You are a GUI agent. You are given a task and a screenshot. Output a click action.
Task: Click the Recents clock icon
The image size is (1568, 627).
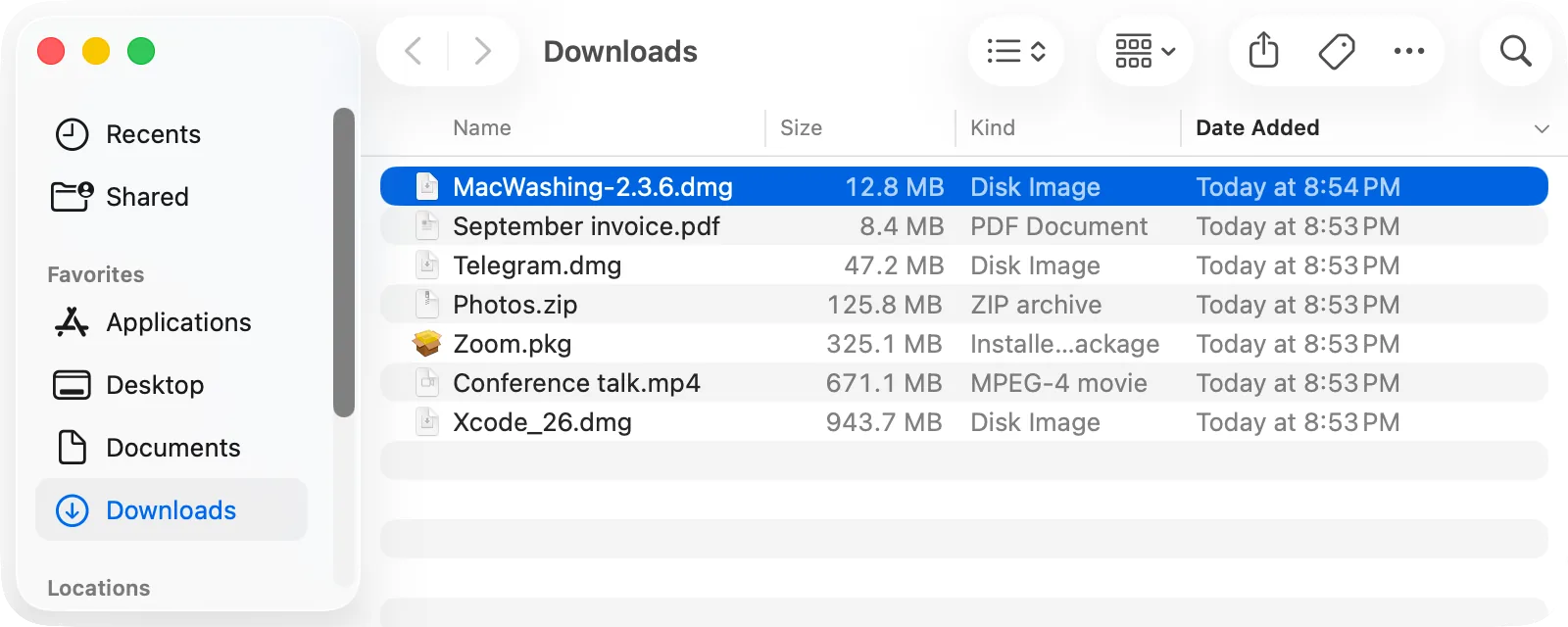[x=72, y=134]
